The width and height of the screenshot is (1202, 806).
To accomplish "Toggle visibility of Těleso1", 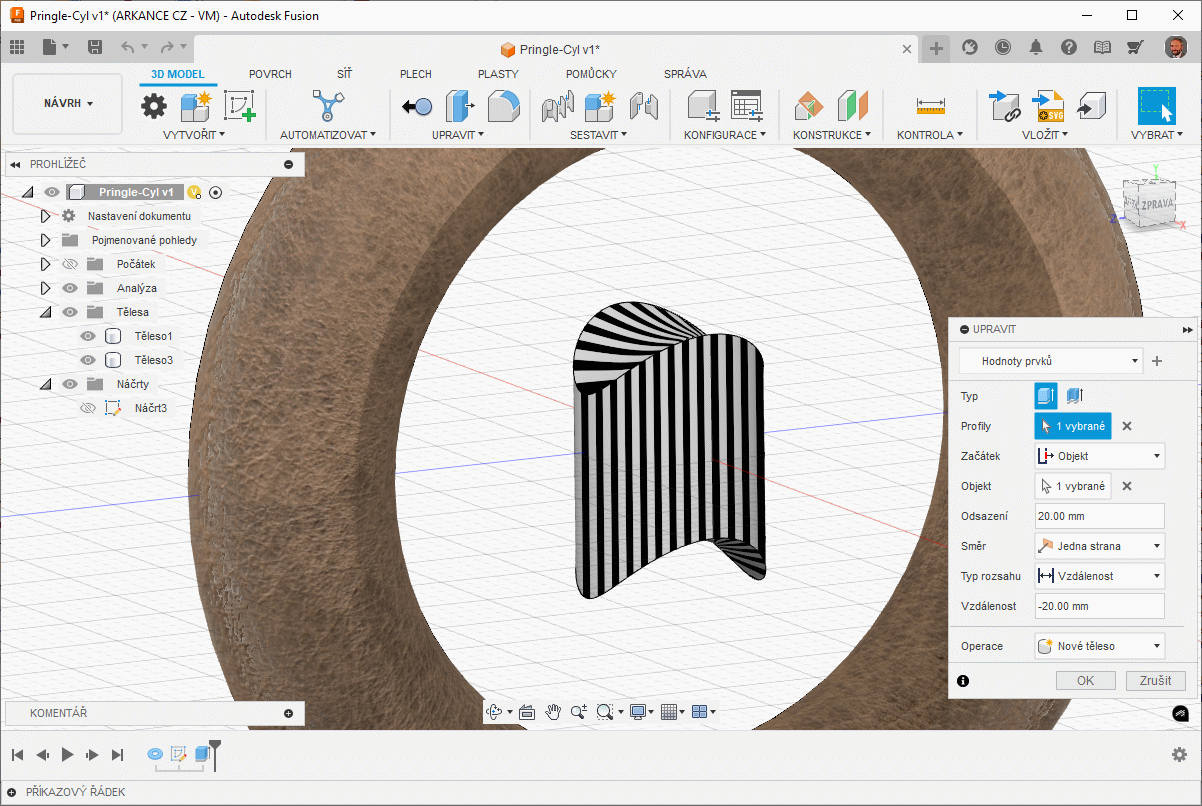I will point(88,336).
